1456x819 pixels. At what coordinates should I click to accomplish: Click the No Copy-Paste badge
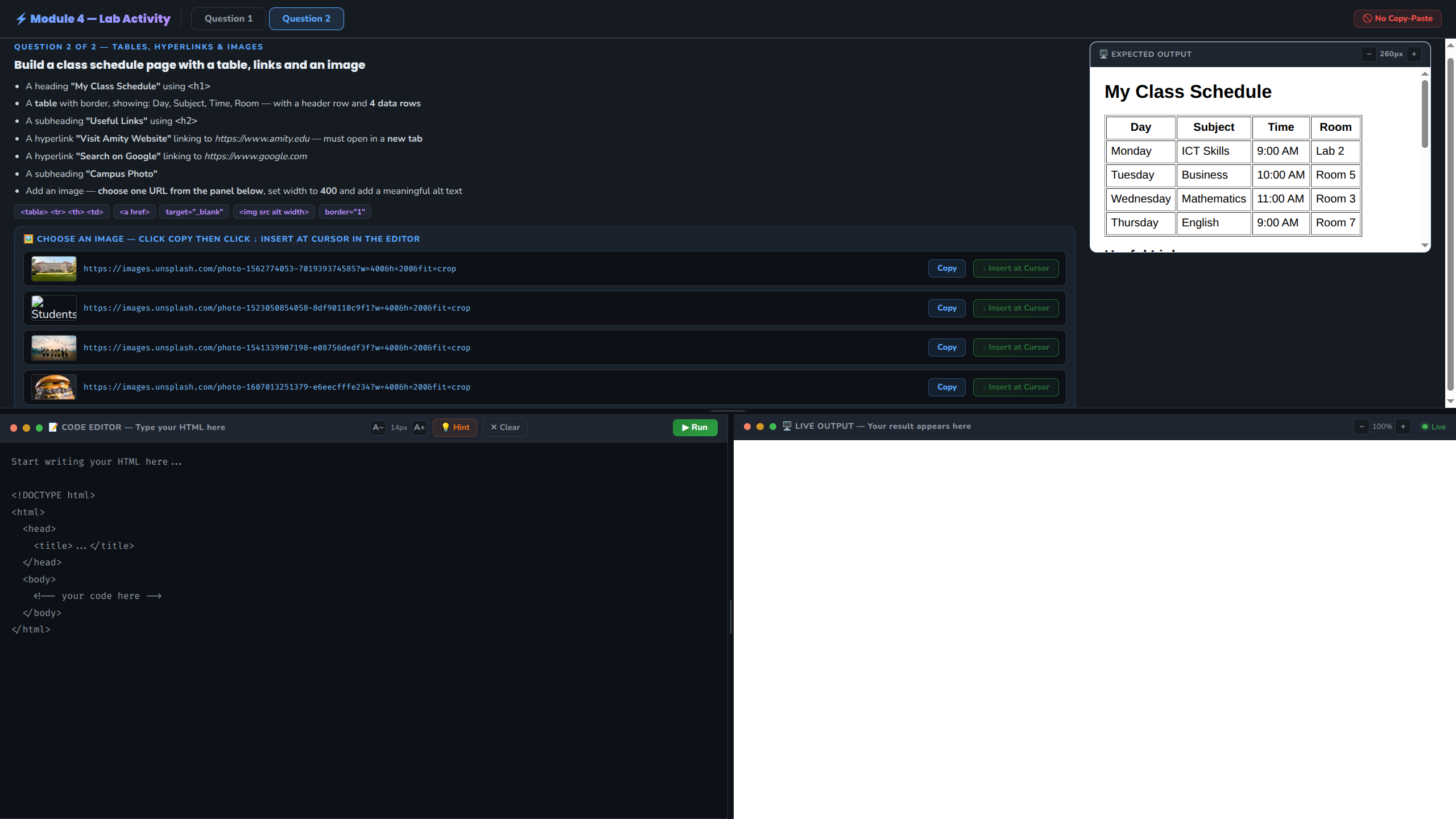tap(1397, 19)
